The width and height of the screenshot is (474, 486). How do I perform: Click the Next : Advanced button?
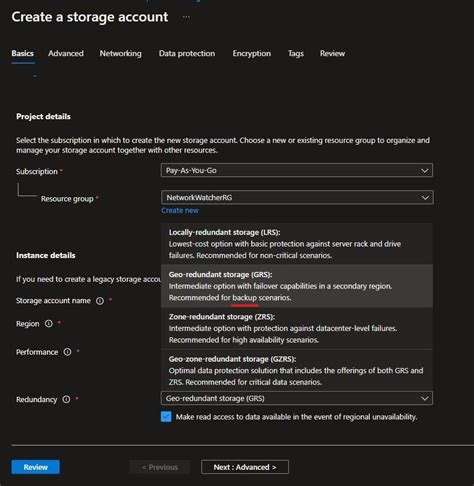[x=245, y=467]
